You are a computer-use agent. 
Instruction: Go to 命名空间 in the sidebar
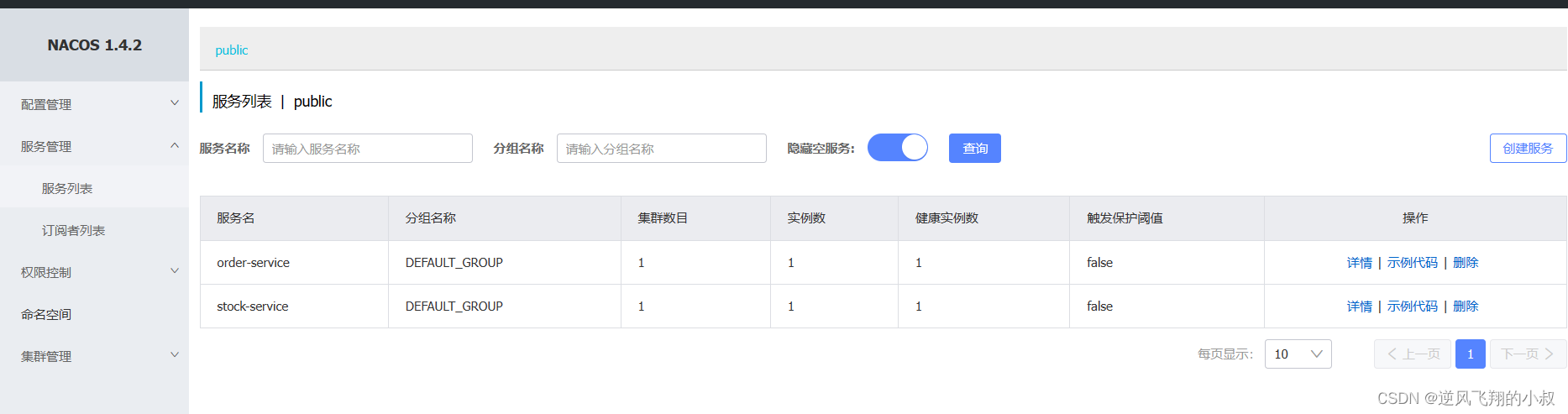pos(46,314)
